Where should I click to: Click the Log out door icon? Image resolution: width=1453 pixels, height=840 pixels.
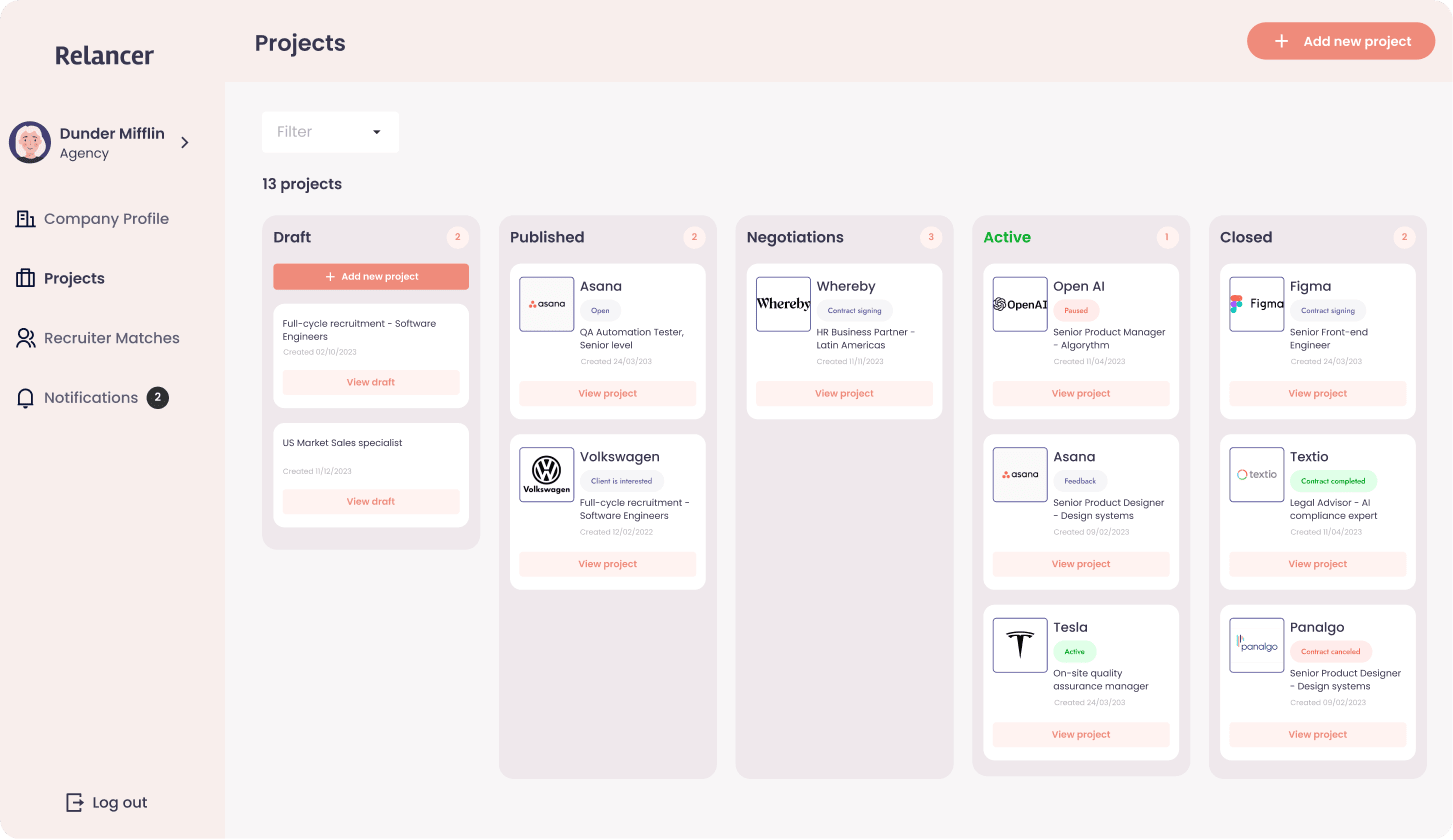[75, 802]
